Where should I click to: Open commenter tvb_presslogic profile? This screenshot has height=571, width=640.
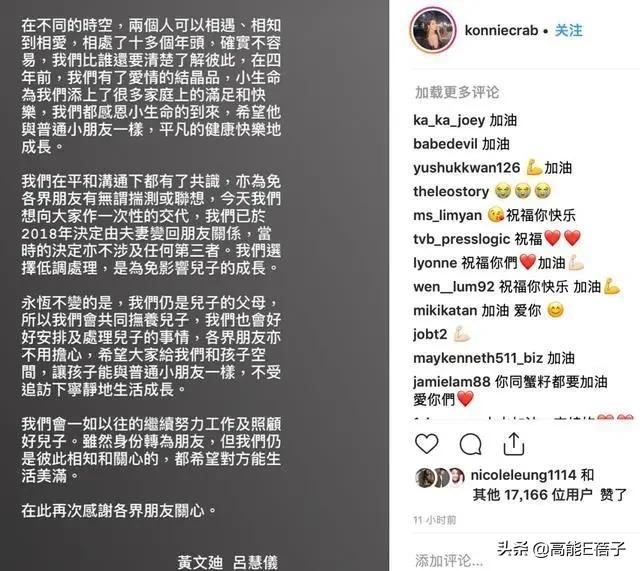pyautogui.click(x=462, y=239)
